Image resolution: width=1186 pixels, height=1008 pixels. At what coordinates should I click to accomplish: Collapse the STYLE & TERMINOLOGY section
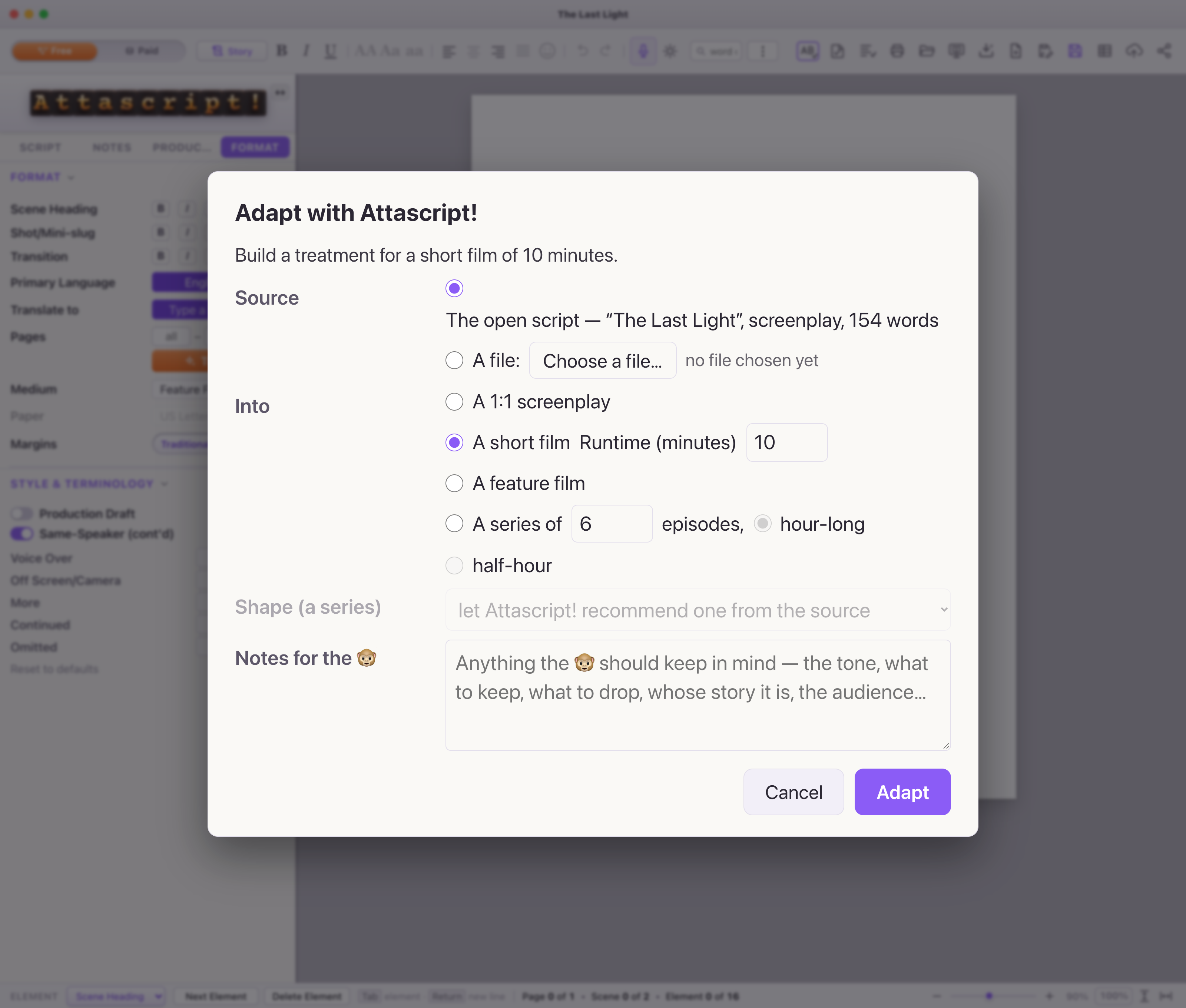click(x=89, y=484)
